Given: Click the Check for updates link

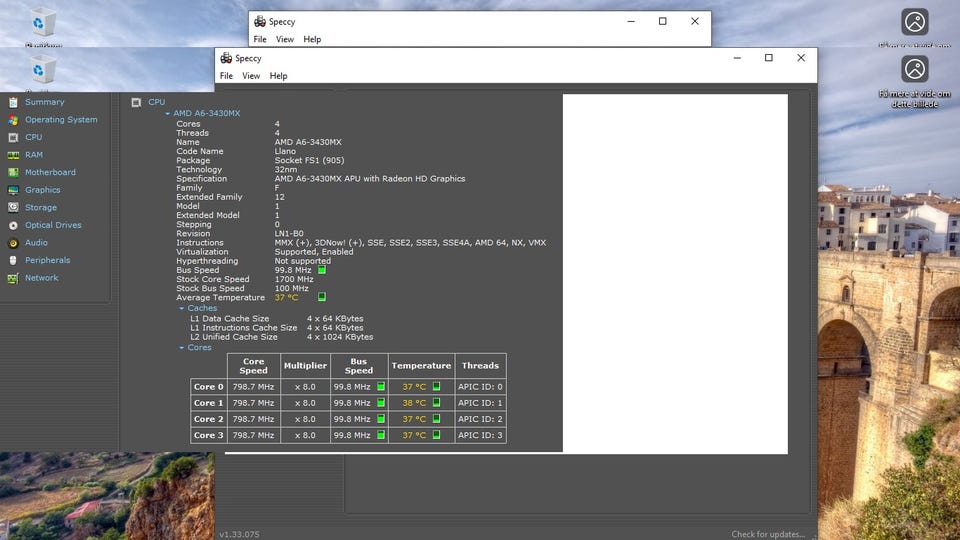Looking at the screenshot, I should coord(767,534).
